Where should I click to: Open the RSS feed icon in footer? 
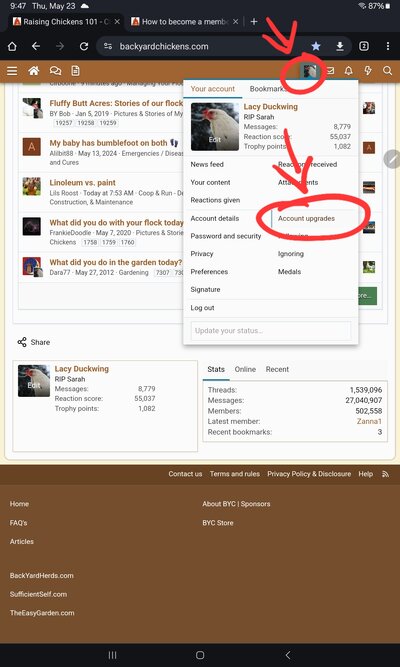386,474
